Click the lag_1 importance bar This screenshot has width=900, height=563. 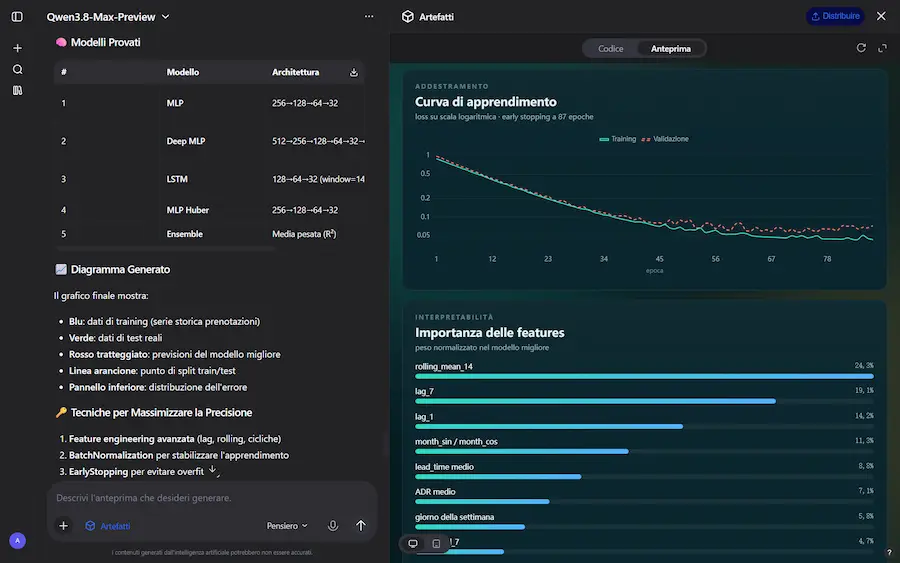tap(549, 426)
